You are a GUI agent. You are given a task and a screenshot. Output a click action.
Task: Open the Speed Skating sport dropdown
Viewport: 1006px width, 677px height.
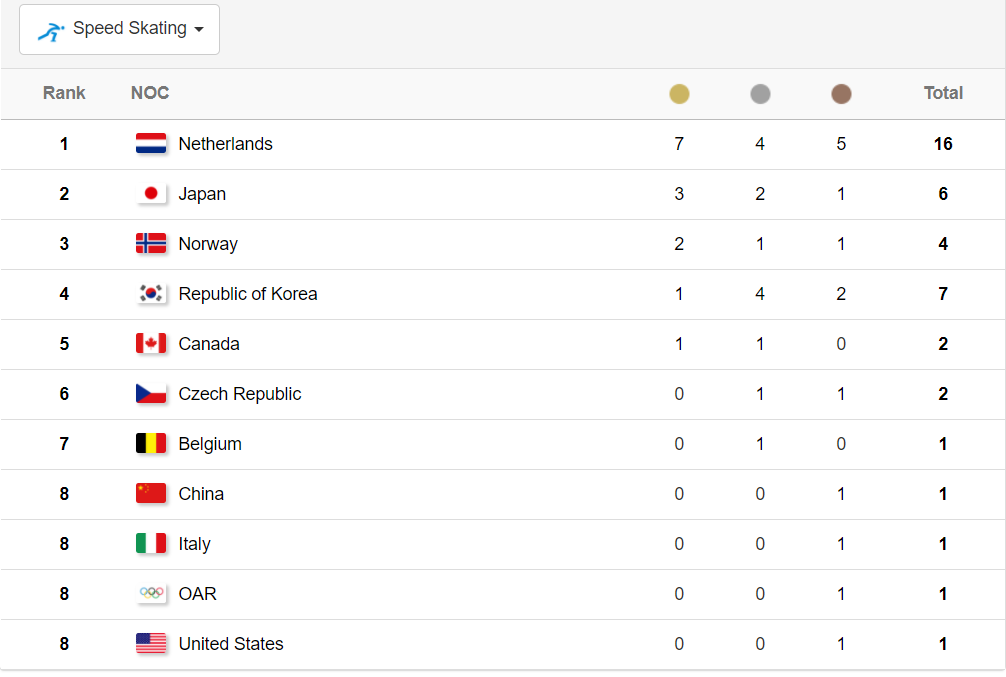point(119,30)
